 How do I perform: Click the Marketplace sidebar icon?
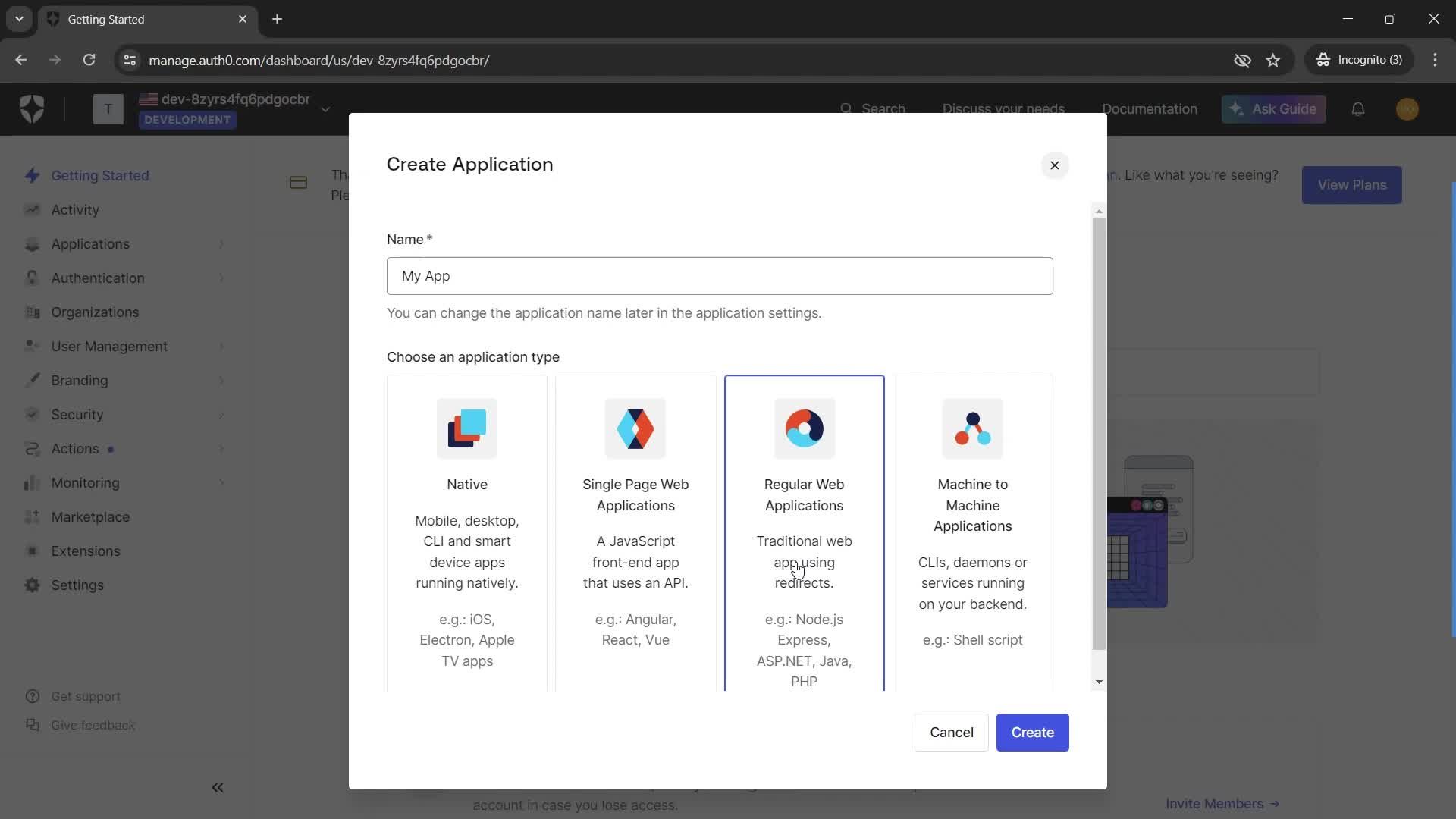(x=32, y=516)
